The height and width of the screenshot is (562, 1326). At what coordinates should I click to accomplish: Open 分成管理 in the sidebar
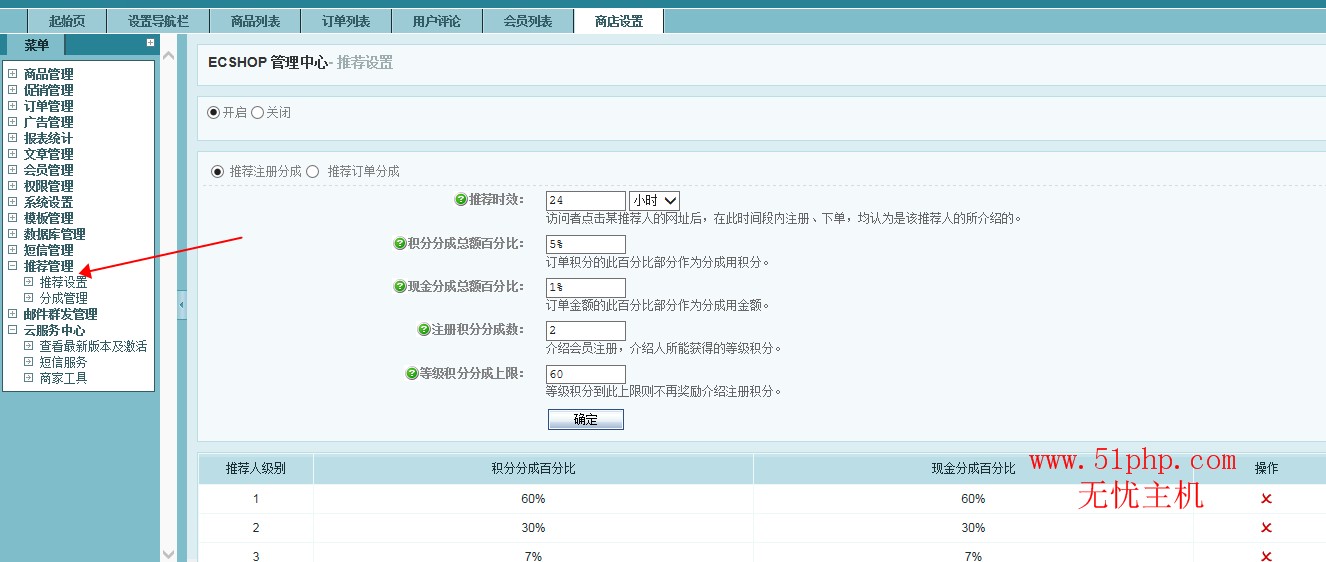(x=63, y=298)
